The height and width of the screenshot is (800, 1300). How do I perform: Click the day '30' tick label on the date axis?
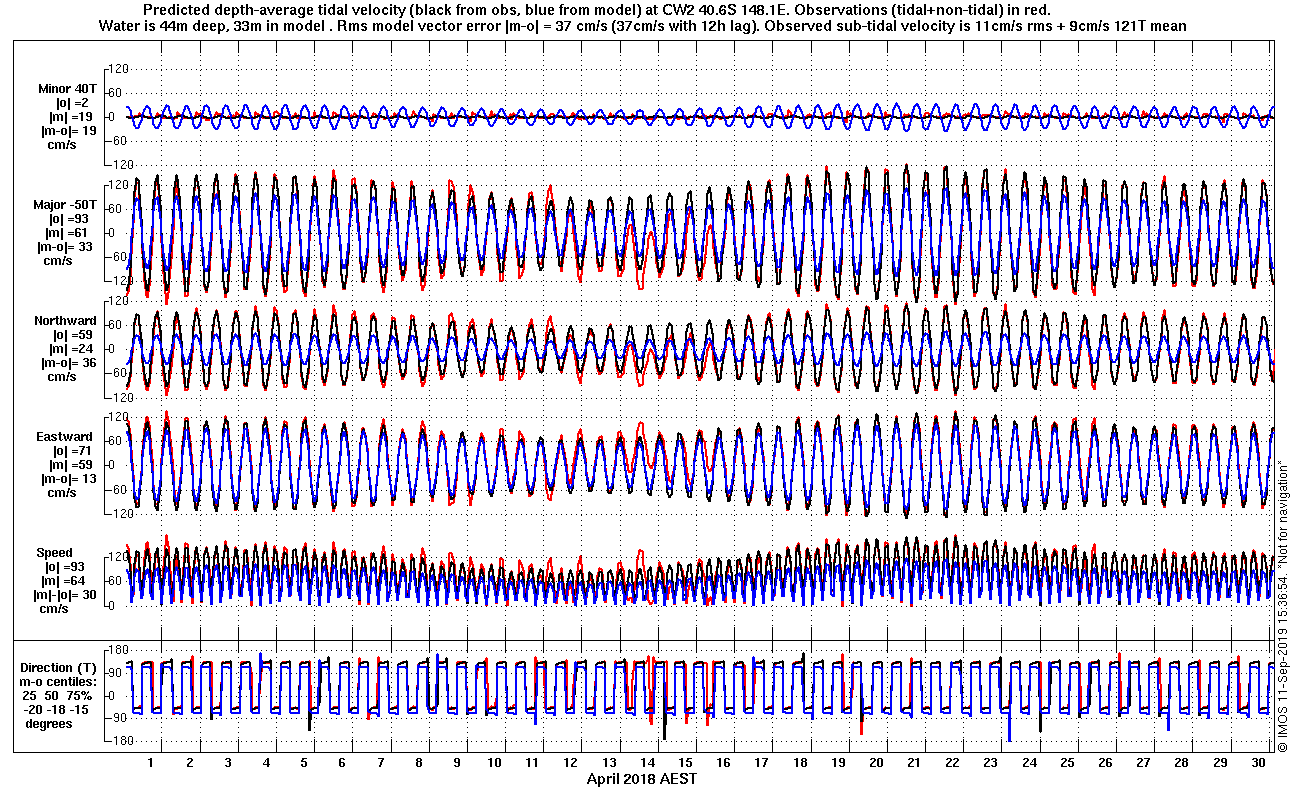(1258, 763)
